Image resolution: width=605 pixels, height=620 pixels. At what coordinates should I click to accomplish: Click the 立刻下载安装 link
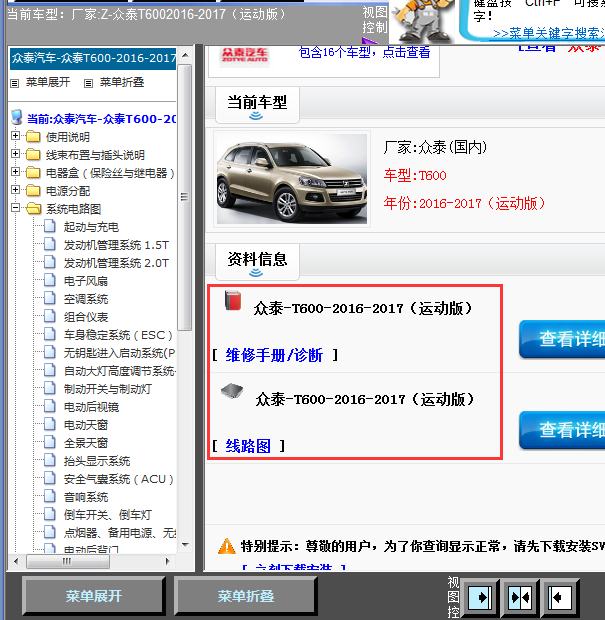click(x=294, y=567)
